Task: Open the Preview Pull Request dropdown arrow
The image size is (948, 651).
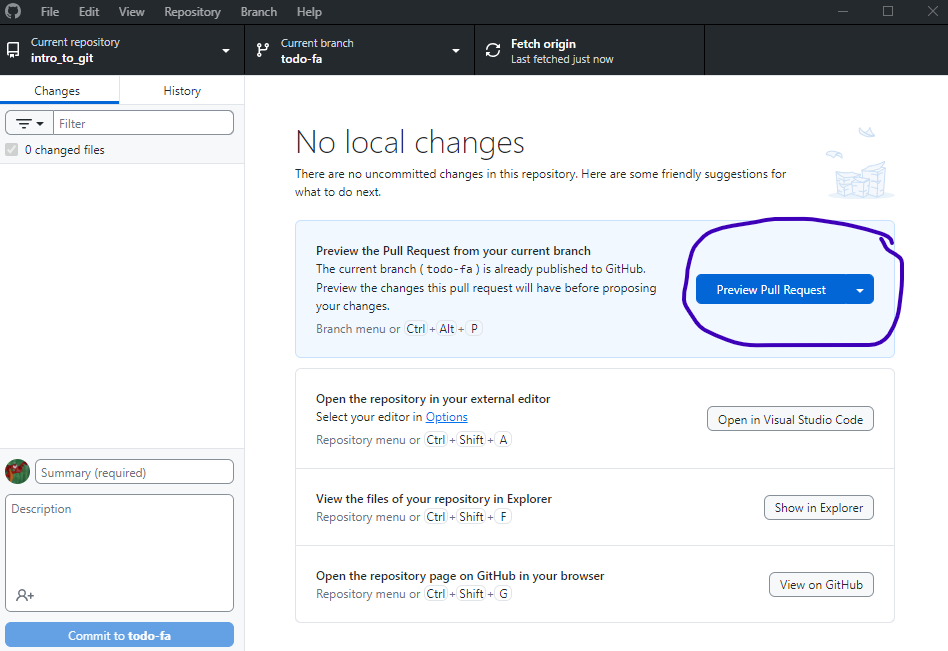Action: 860,290
